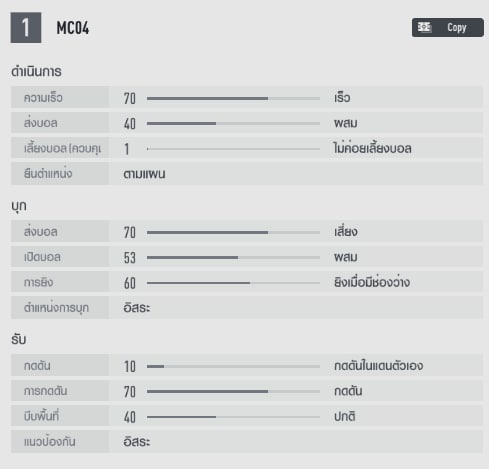Screen dimensions: 489x469
Task: Click the เปิดบอล crossing slider at 53
Action: pyautogui.click(x=233, y=257)
